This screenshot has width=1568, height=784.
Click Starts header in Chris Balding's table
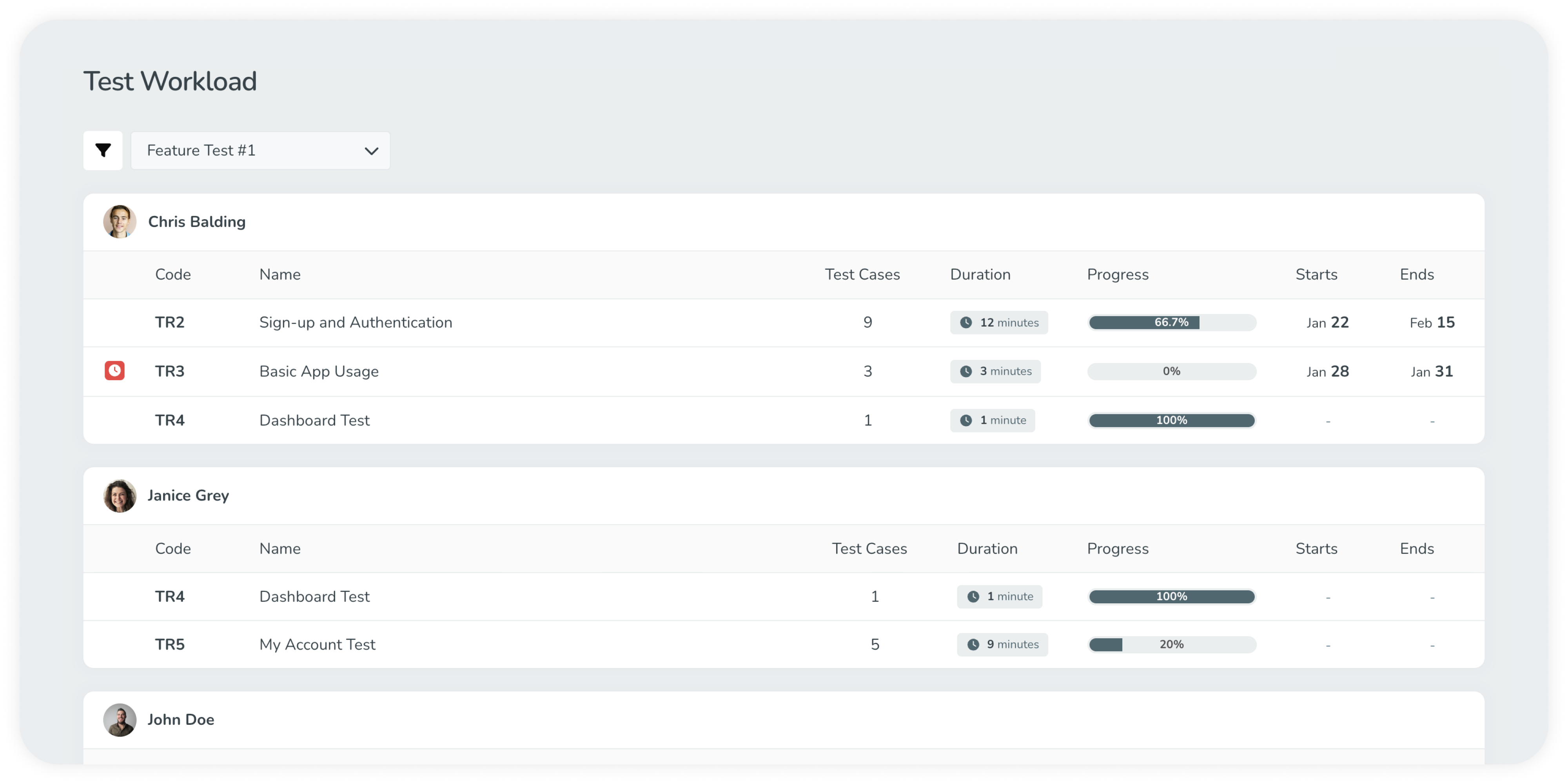click(1317, 274)
